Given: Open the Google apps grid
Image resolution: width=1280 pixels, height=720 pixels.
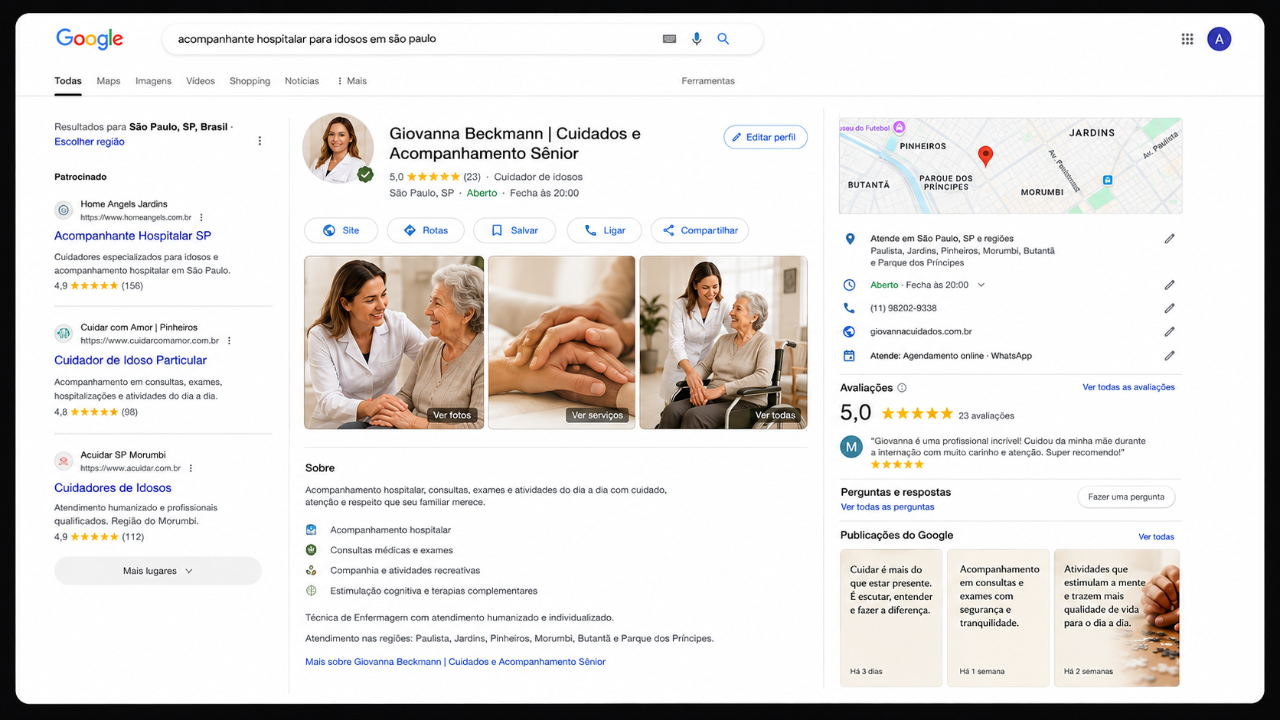Looking at the screenshot, I should (1187, 39).
